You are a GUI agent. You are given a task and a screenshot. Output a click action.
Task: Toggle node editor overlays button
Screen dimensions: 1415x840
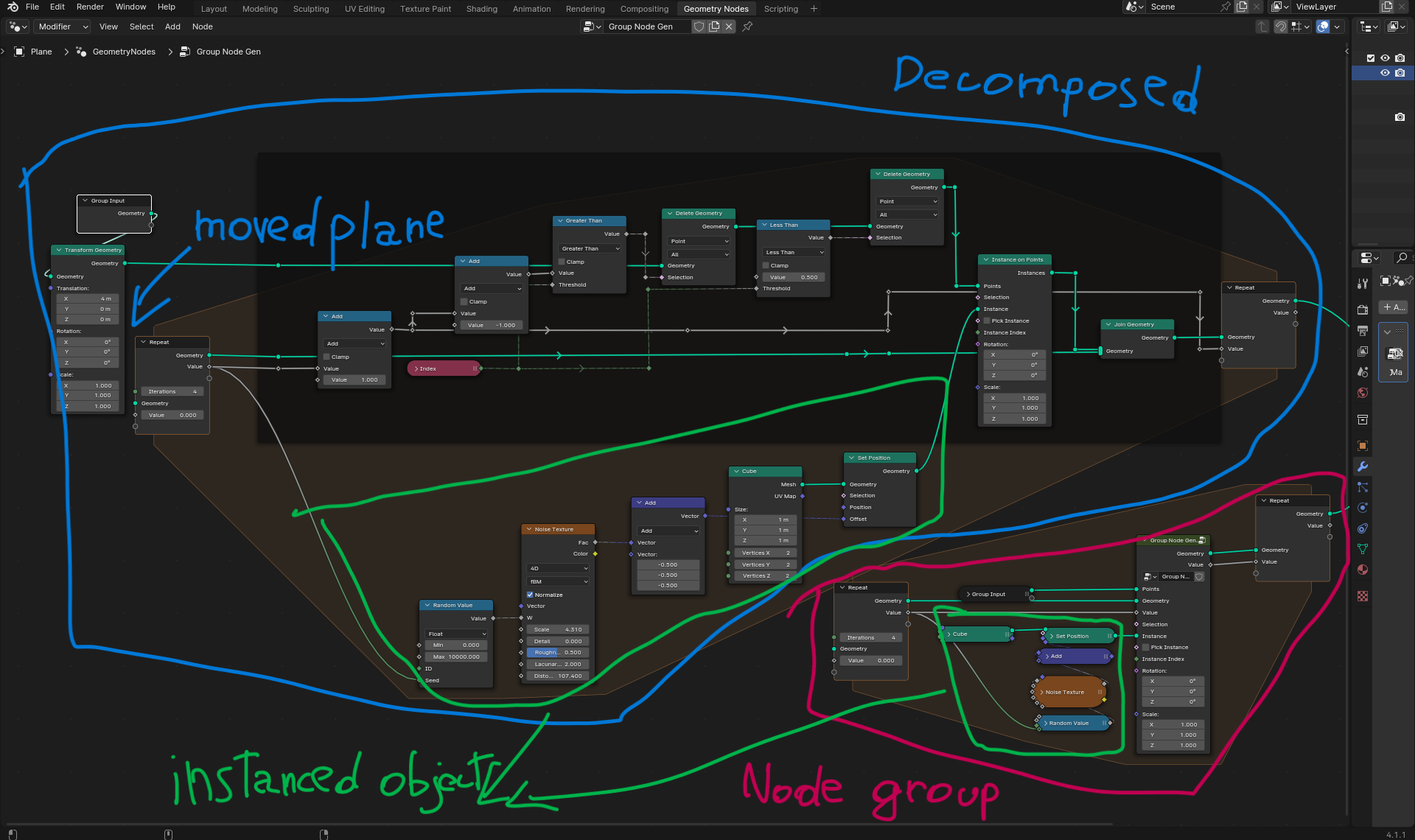pyautogui.click(x=1323, y=27)
